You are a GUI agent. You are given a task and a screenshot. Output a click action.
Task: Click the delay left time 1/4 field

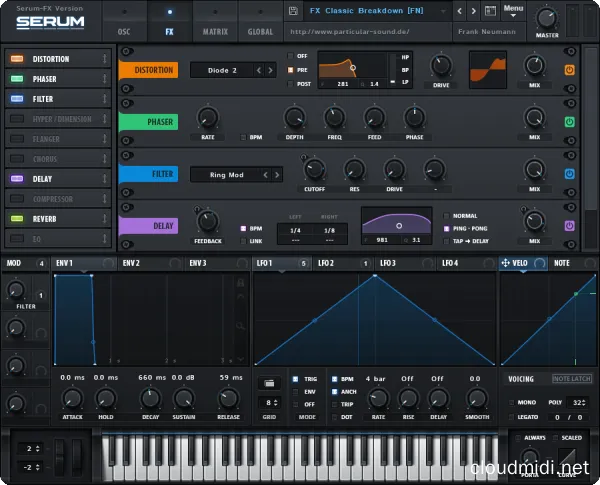(x=295, y=230)
